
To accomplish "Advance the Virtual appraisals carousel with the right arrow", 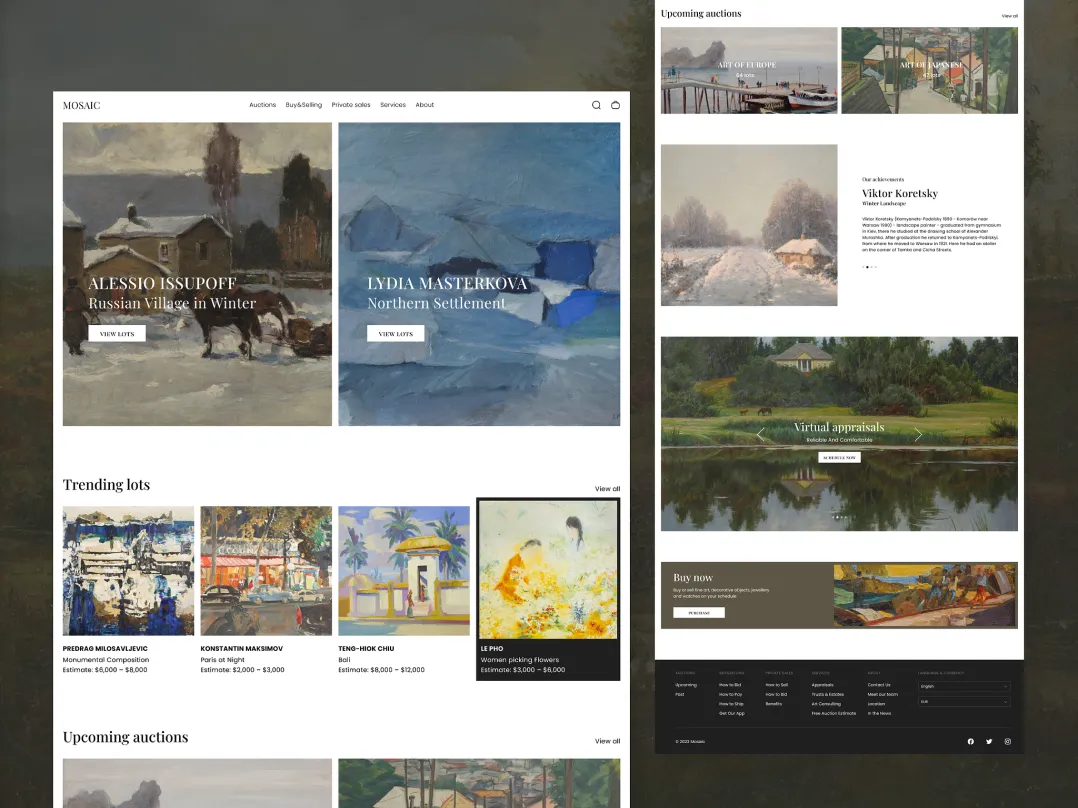I will click(x=918, y=433).
